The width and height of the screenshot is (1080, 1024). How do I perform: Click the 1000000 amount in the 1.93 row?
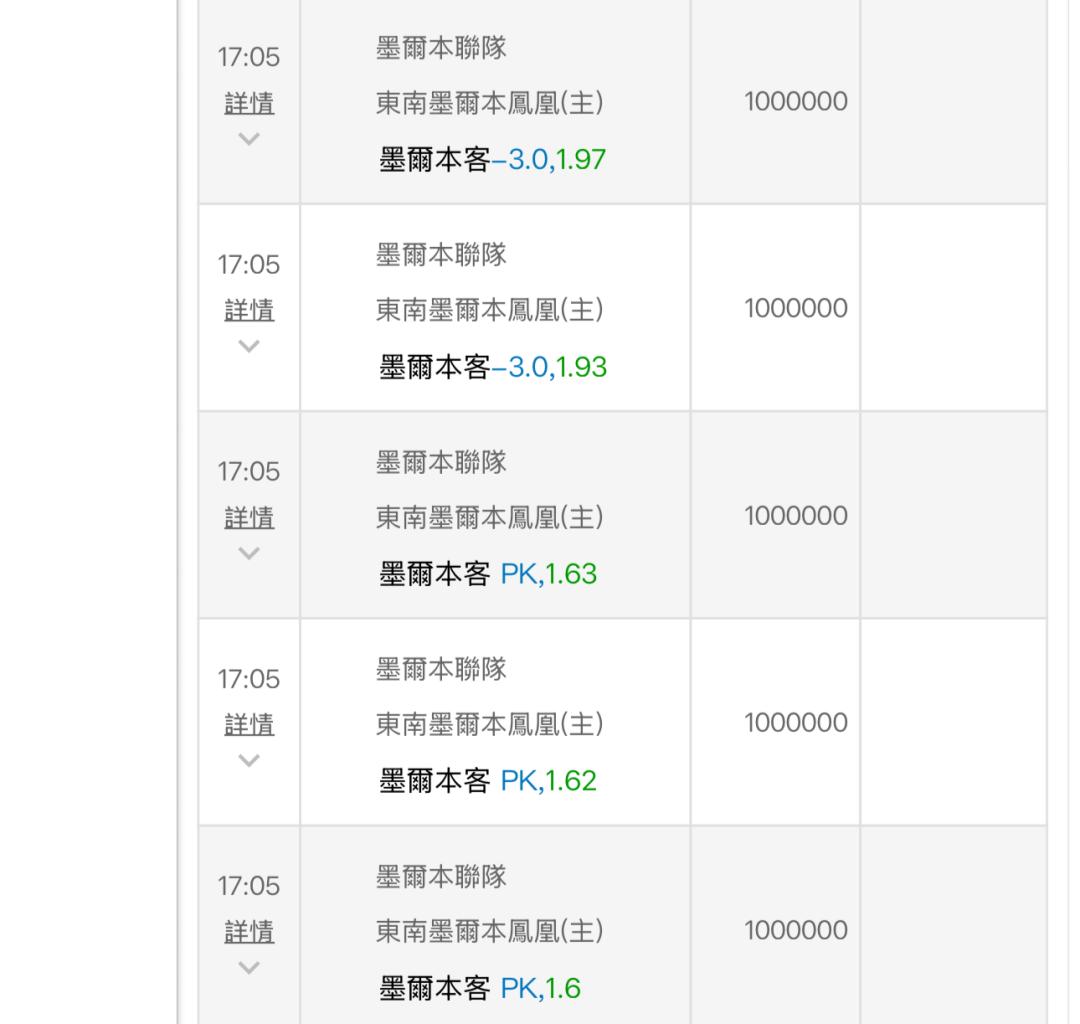[x=795, y=309]
